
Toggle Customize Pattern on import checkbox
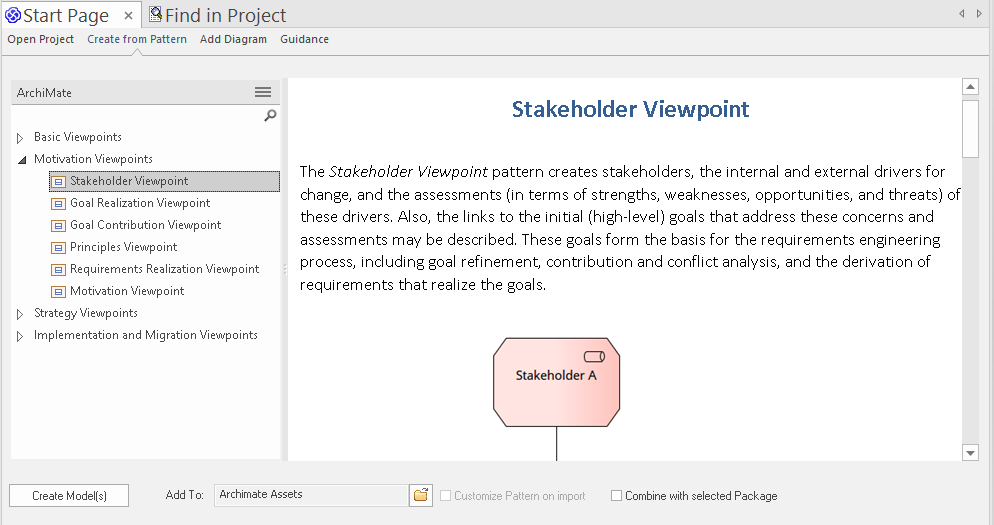(446, 496)
